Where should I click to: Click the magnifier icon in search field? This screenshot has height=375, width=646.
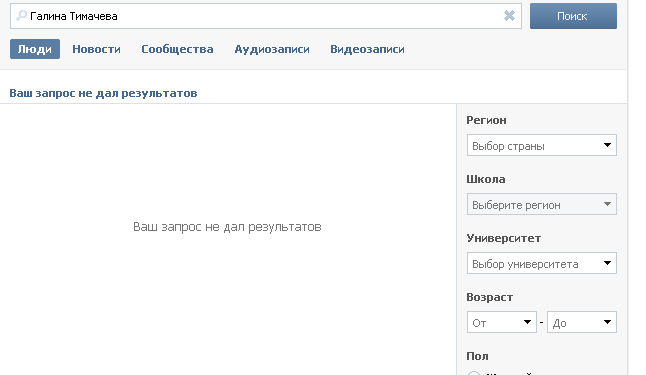pyautogui.click(x=21, y=16)
